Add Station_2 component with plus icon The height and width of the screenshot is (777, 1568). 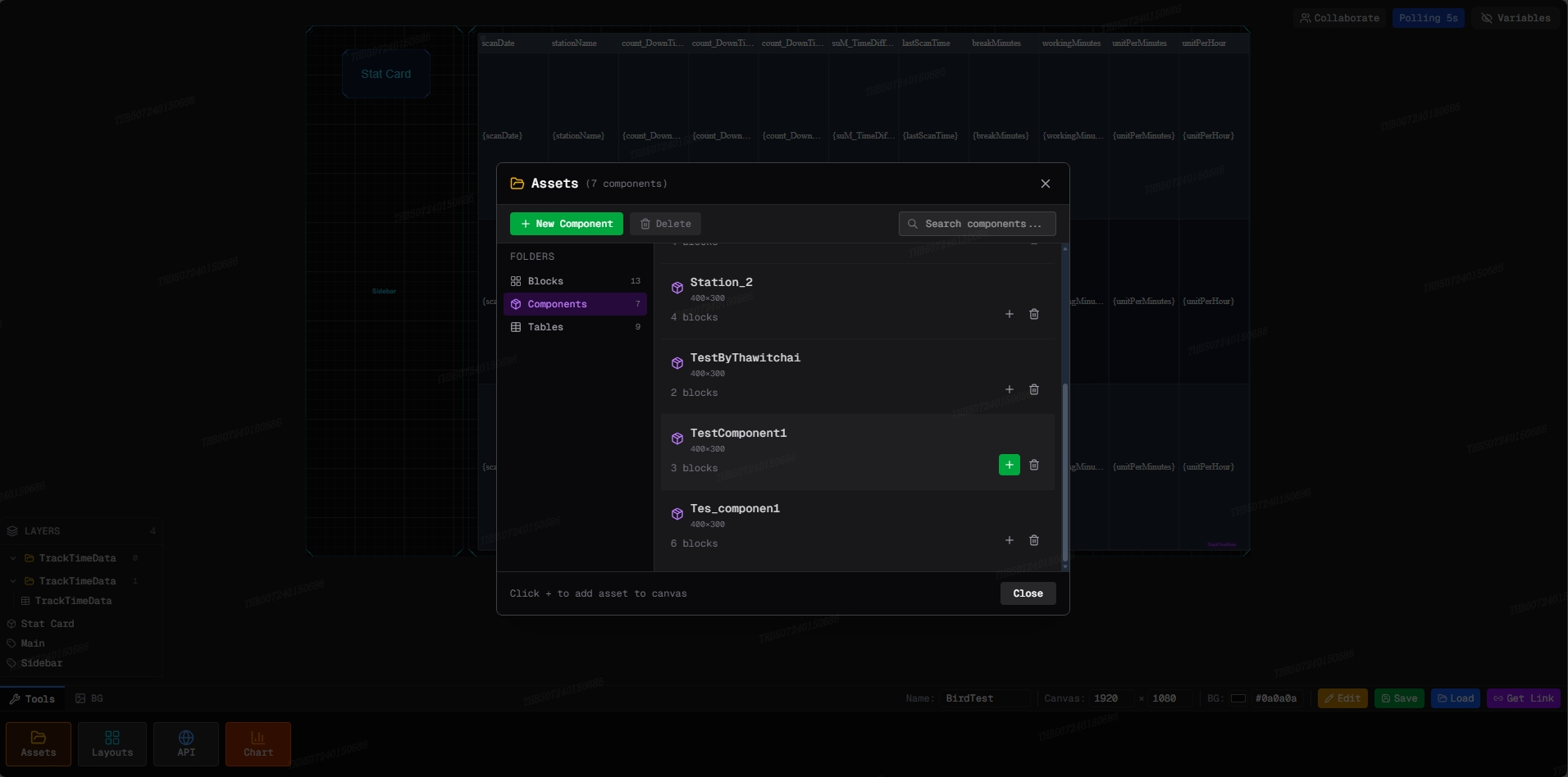click(1010, 314)
